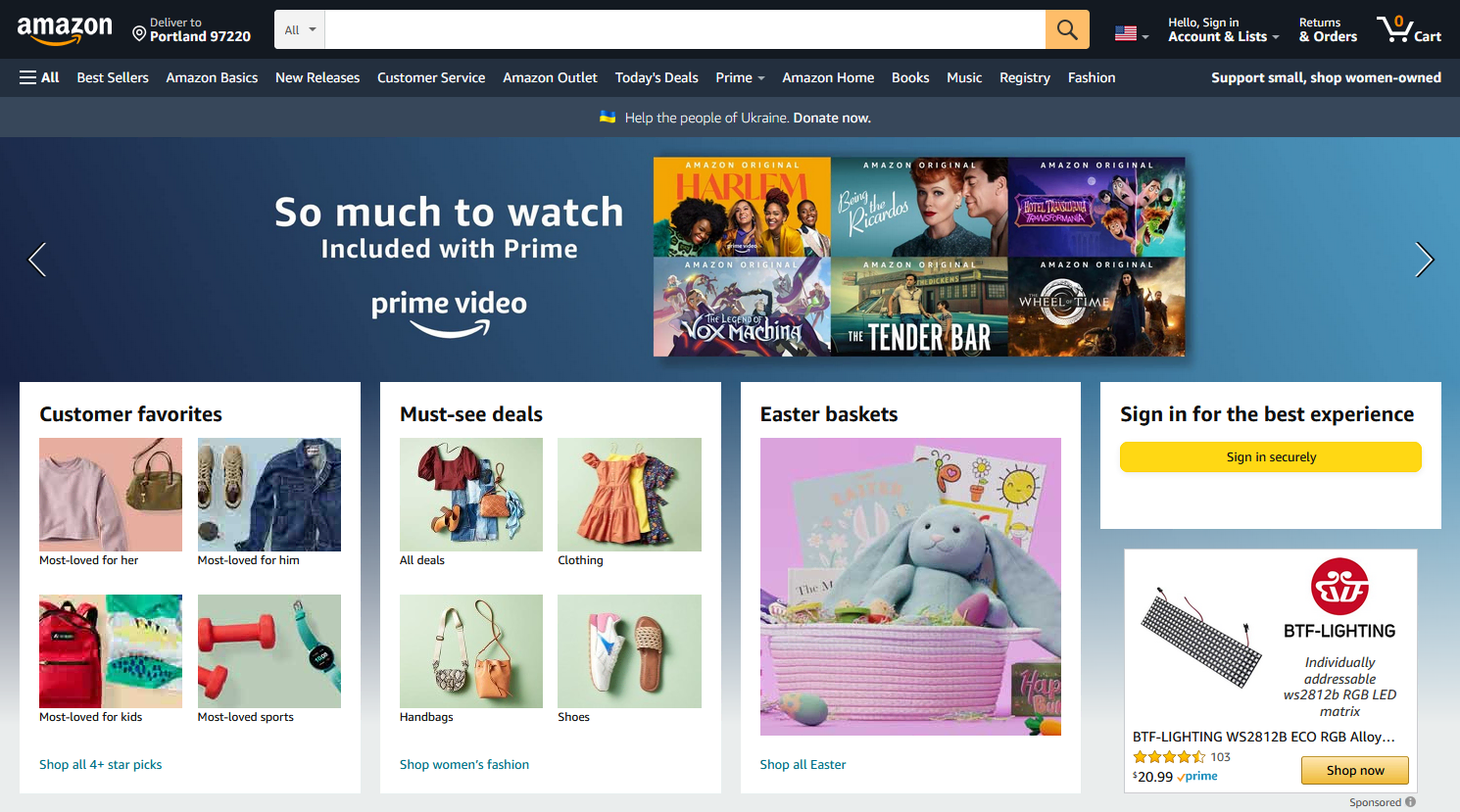Go to Today's Deals
This screenshot has width=1460, height=812.
coord(657,77)
